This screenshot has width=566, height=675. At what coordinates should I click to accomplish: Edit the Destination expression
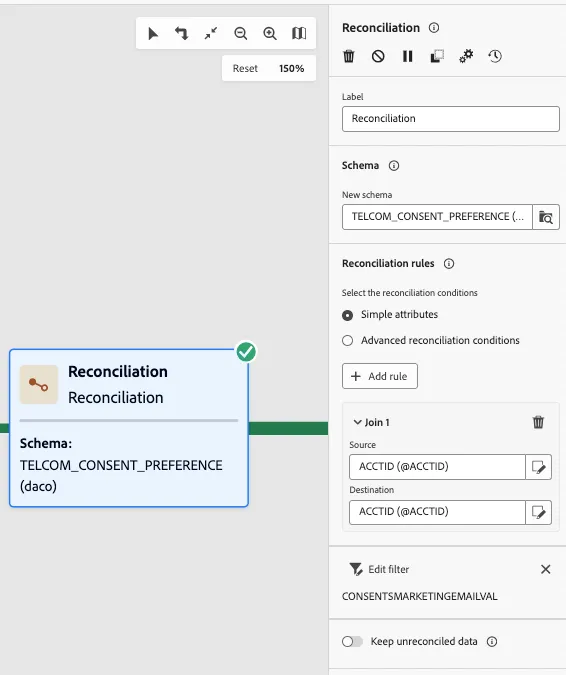538,512
